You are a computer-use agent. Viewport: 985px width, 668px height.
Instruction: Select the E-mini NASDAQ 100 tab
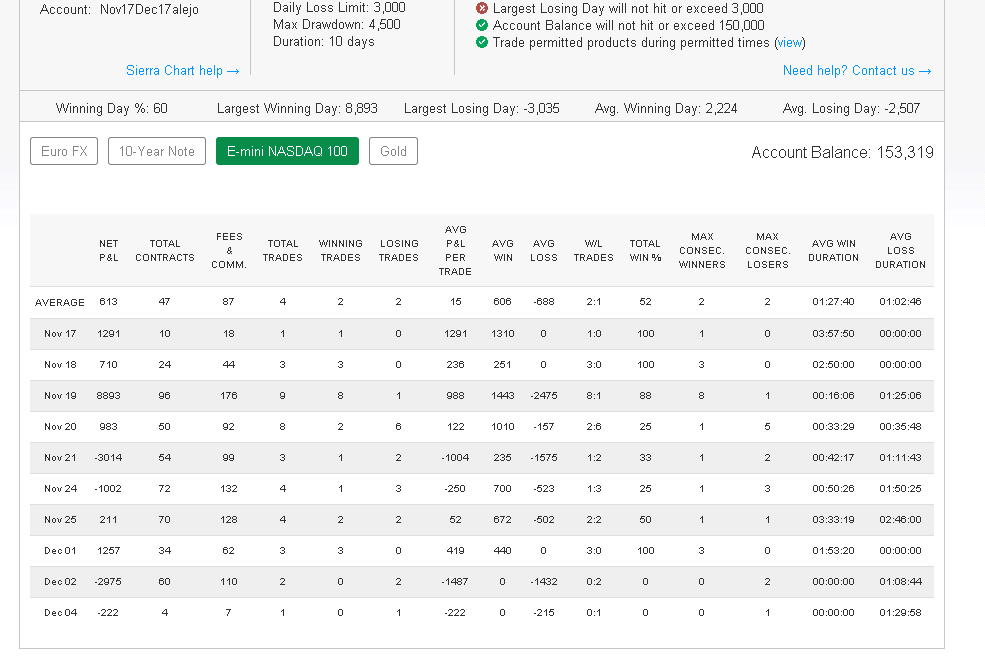[x=287, y=151]
